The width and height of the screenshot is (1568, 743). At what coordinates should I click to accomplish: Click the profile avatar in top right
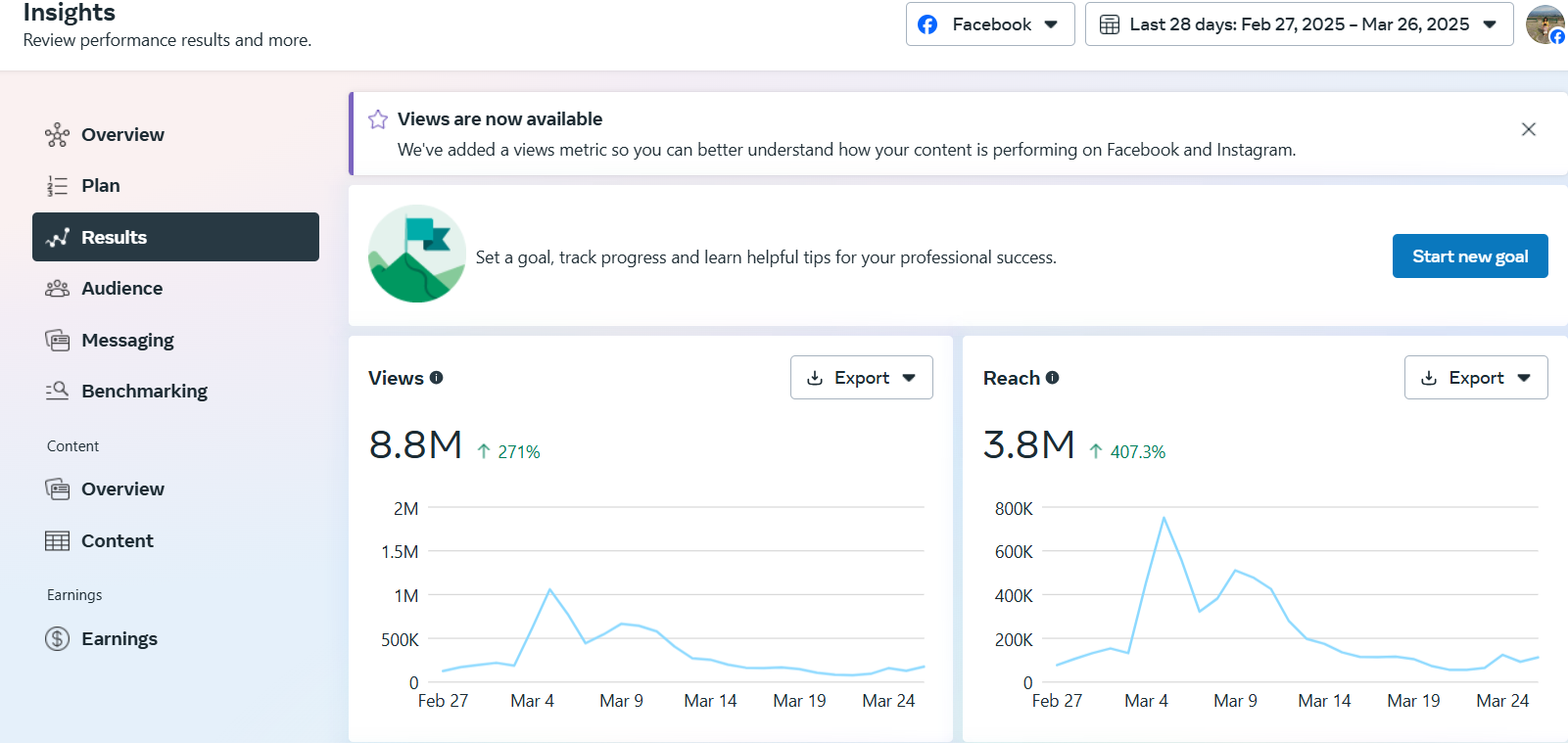coord(1544,24)
